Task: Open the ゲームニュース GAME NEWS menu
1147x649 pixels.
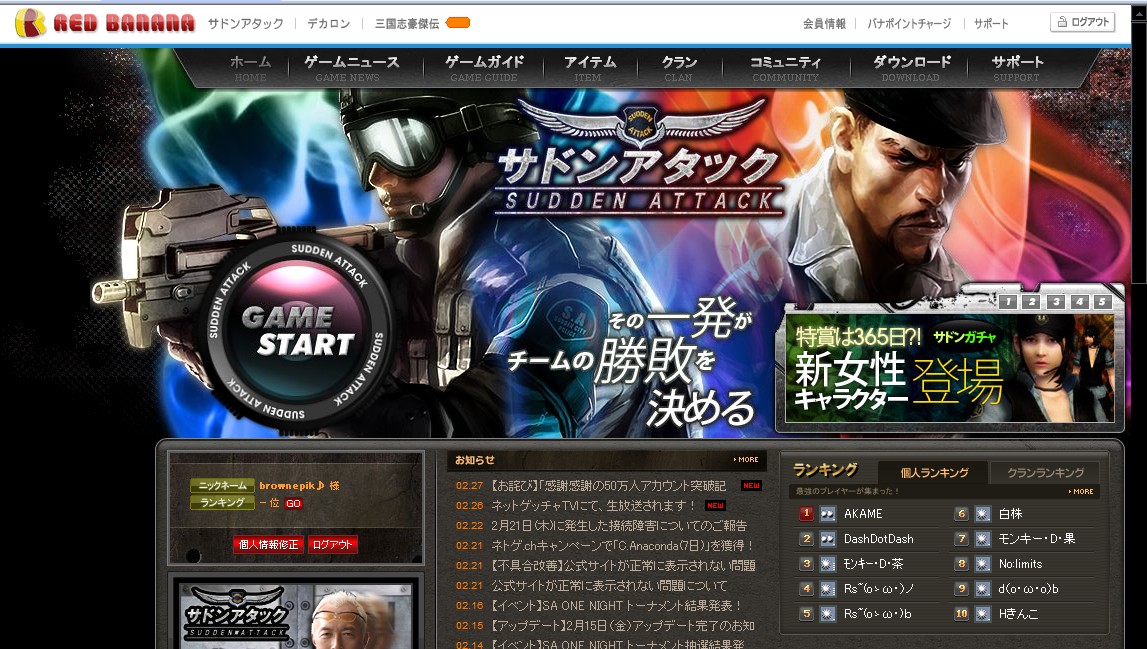Action: [352, 69]
